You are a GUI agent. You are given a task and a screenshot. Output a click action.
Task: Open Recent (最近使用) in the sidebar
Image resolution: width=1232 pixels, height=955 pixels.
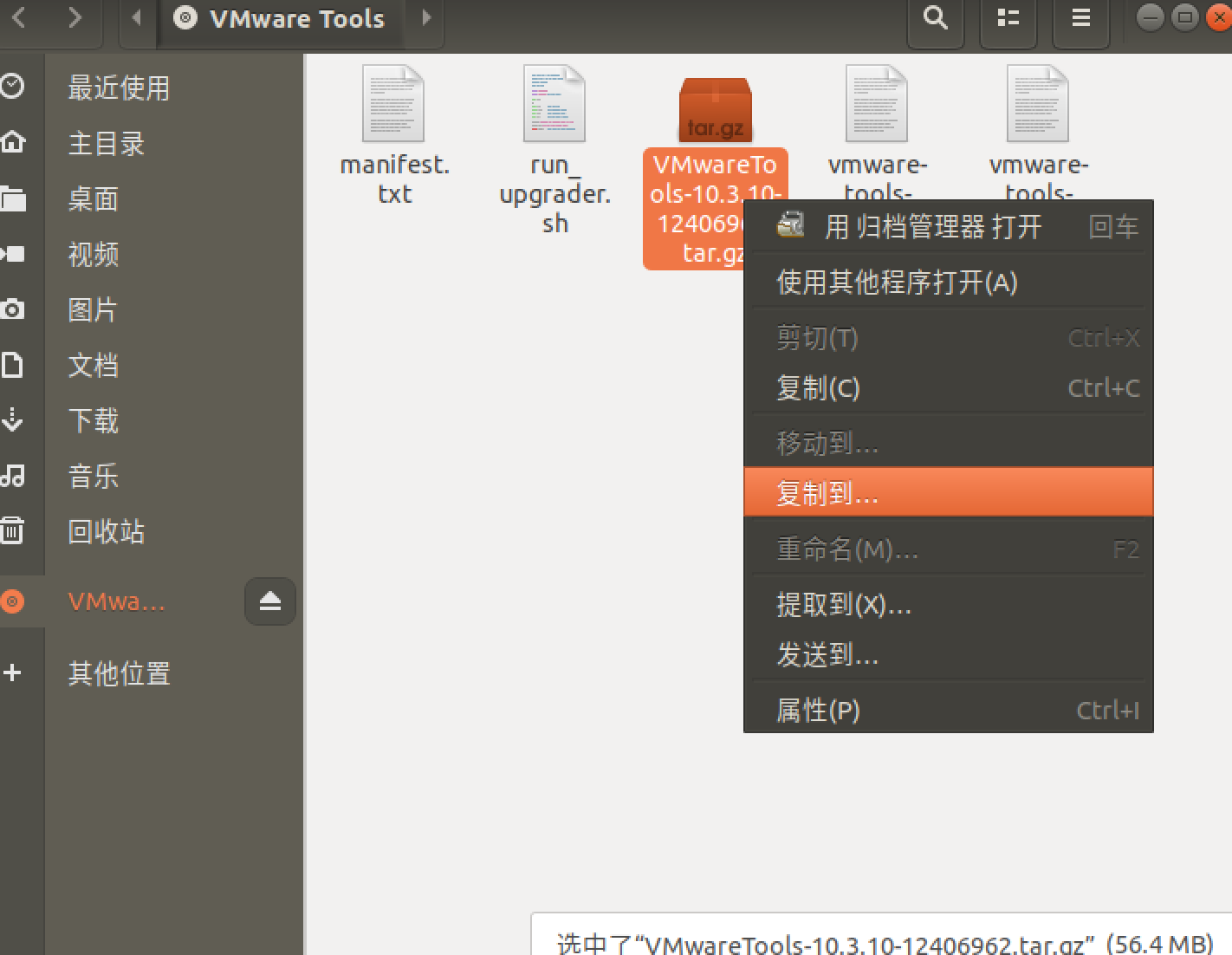coord(152,88)
